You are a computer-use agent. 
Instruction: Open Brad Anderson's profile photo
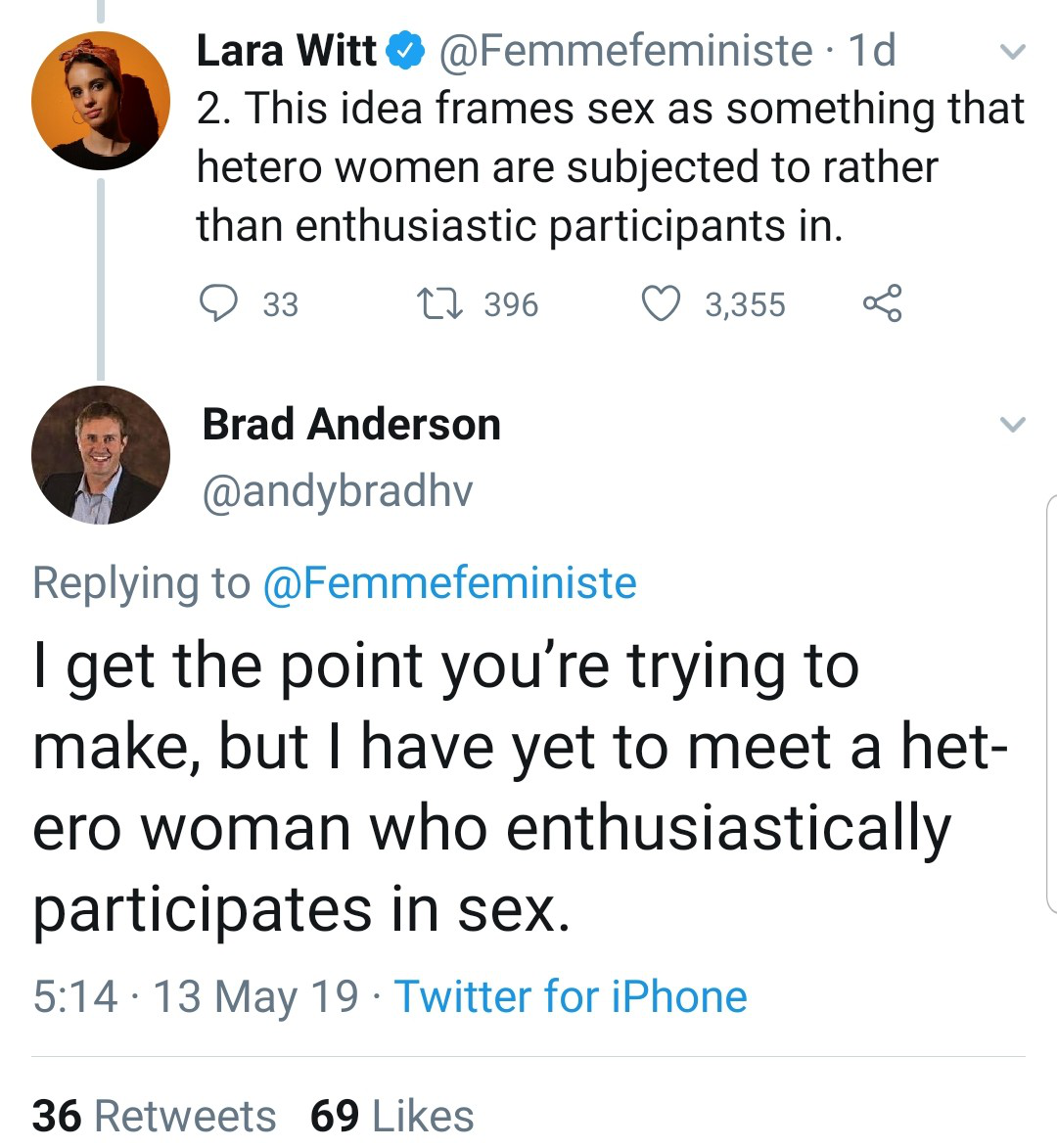(x=100, y=455)
